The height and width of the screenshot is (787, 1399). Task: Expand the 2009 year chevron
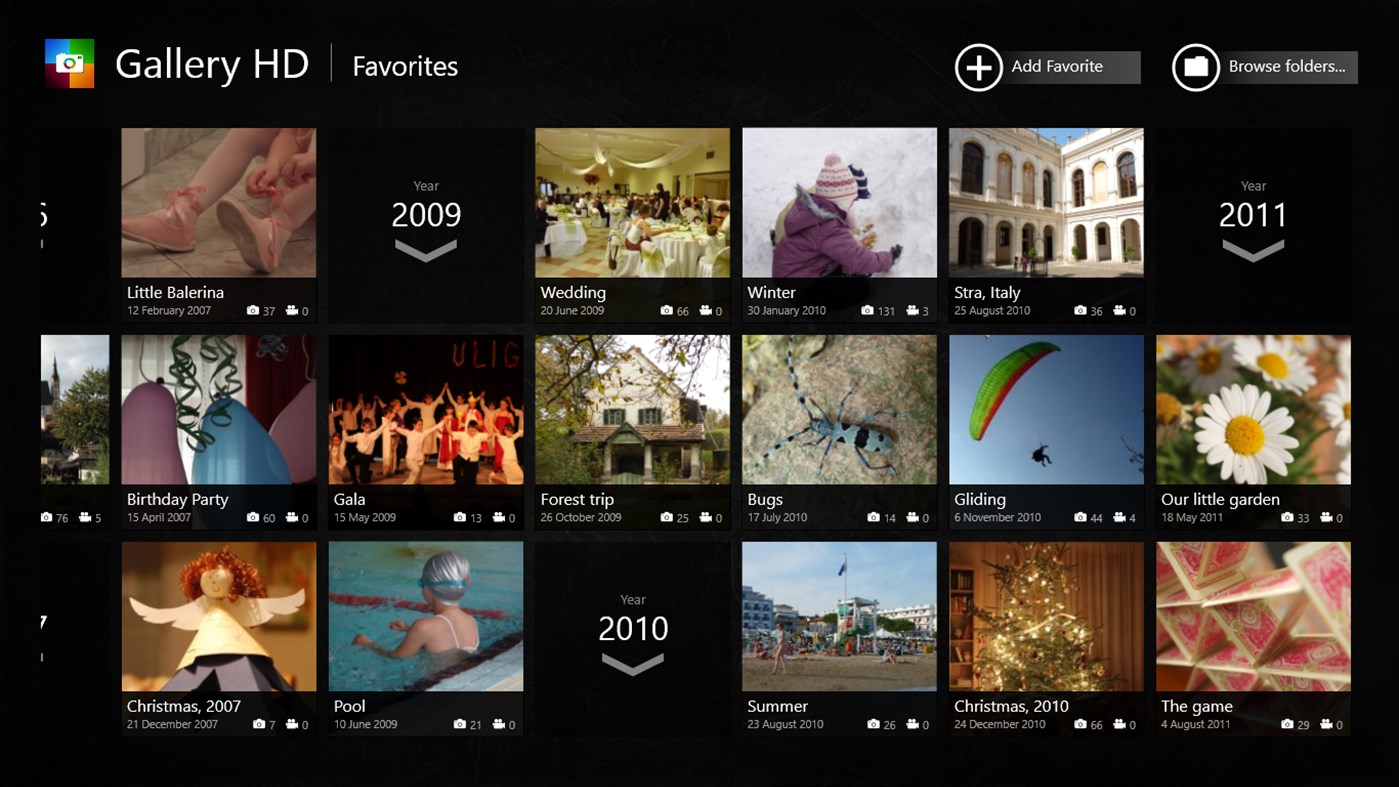[x=426, y=250]
